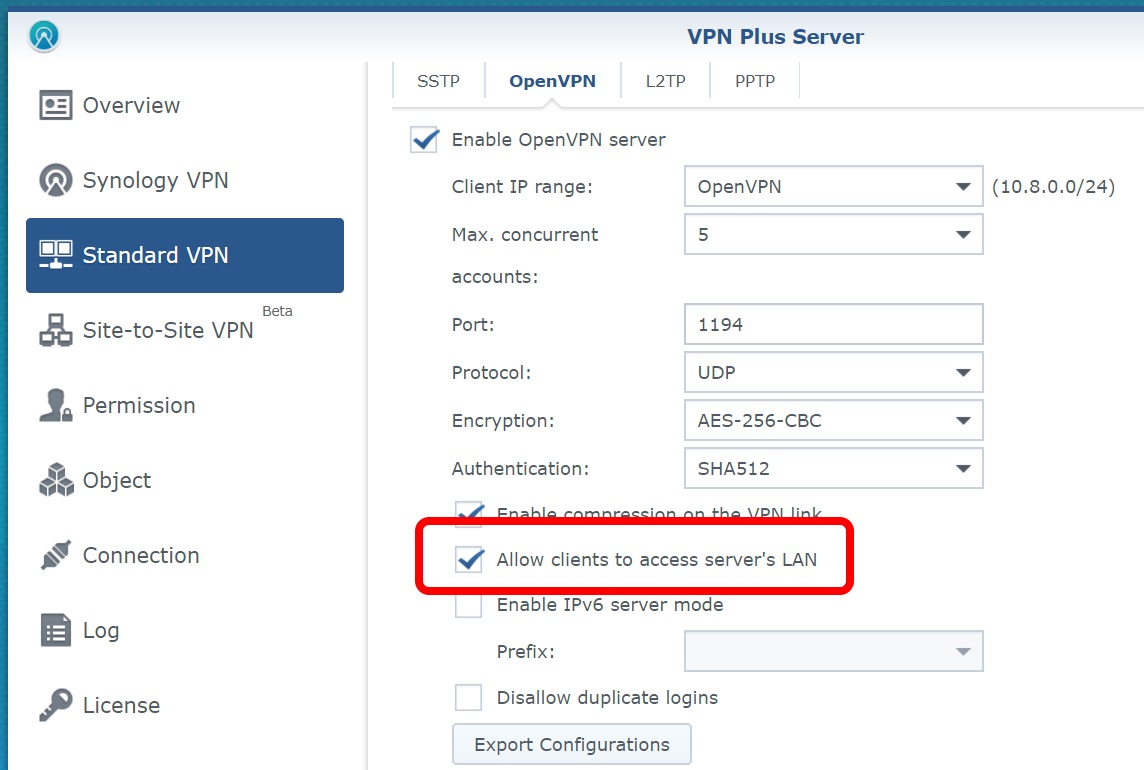Click the (10.8.0.0/24) subnet text

pyautogui.click(x=1054, y=187)
